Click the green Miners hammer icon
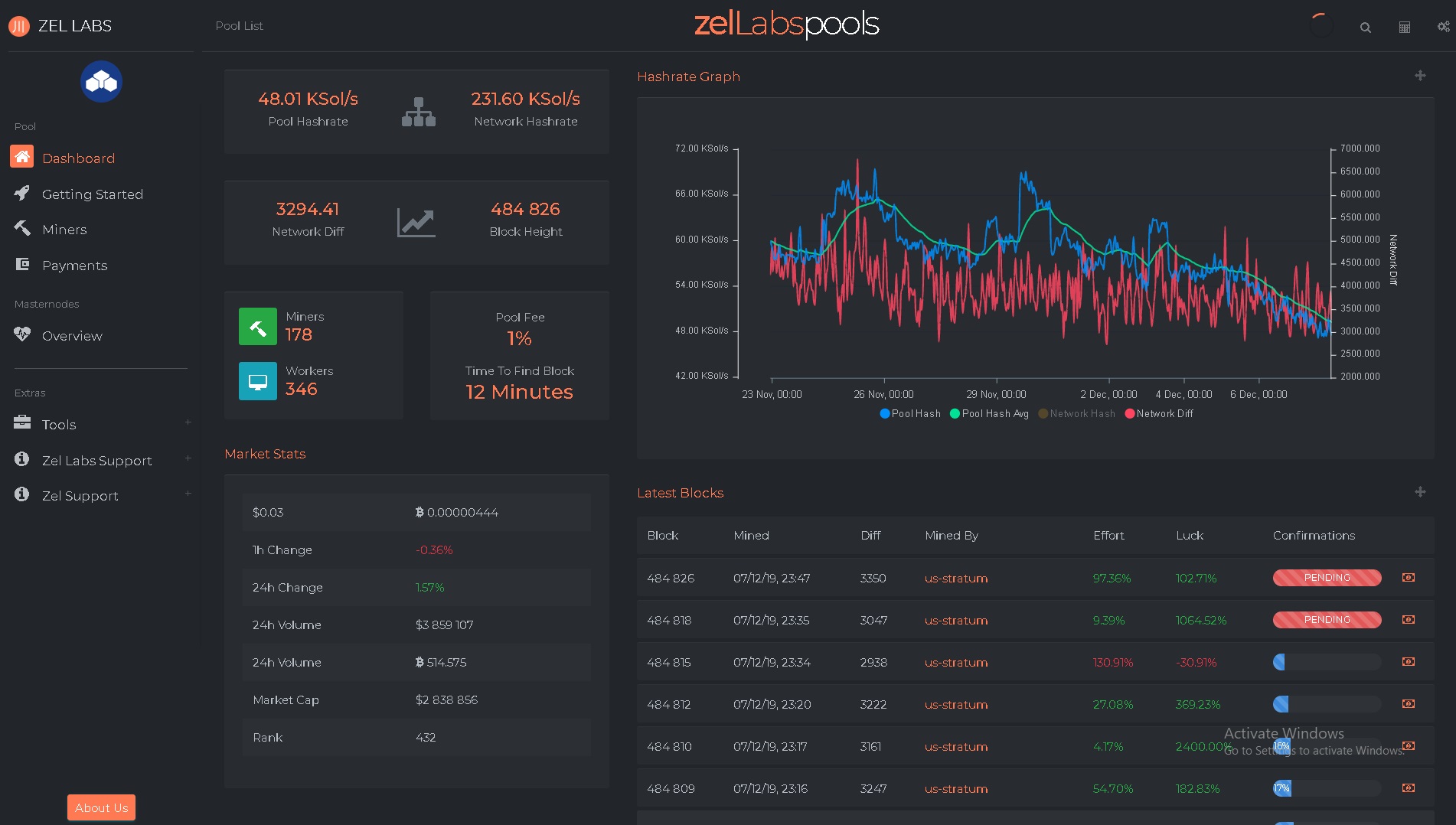1456x825 pixels. click(x=258, y=327)
